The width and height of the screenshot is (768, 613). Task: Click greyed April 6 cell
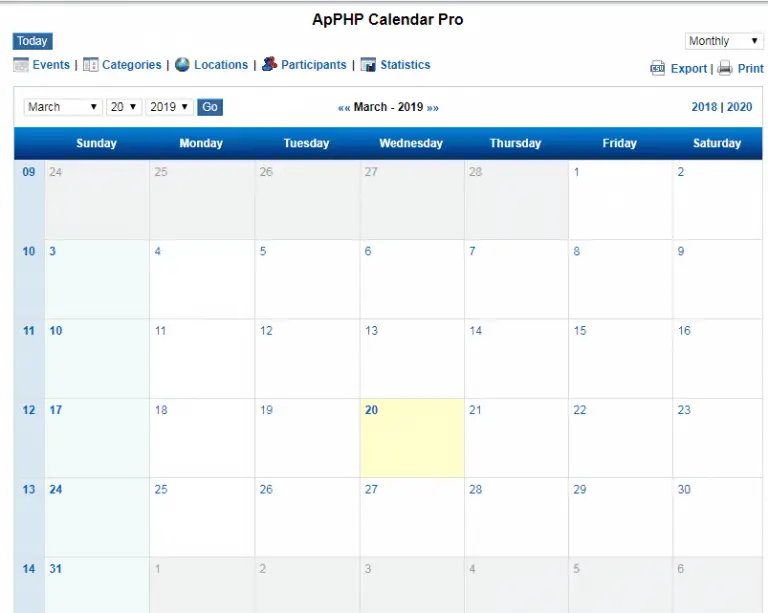click(x=718, y=585)
